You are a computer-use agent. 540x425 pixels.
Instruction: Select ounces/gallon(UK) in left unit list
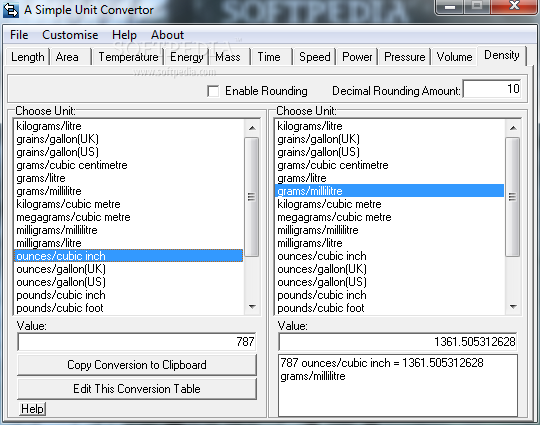128,269
